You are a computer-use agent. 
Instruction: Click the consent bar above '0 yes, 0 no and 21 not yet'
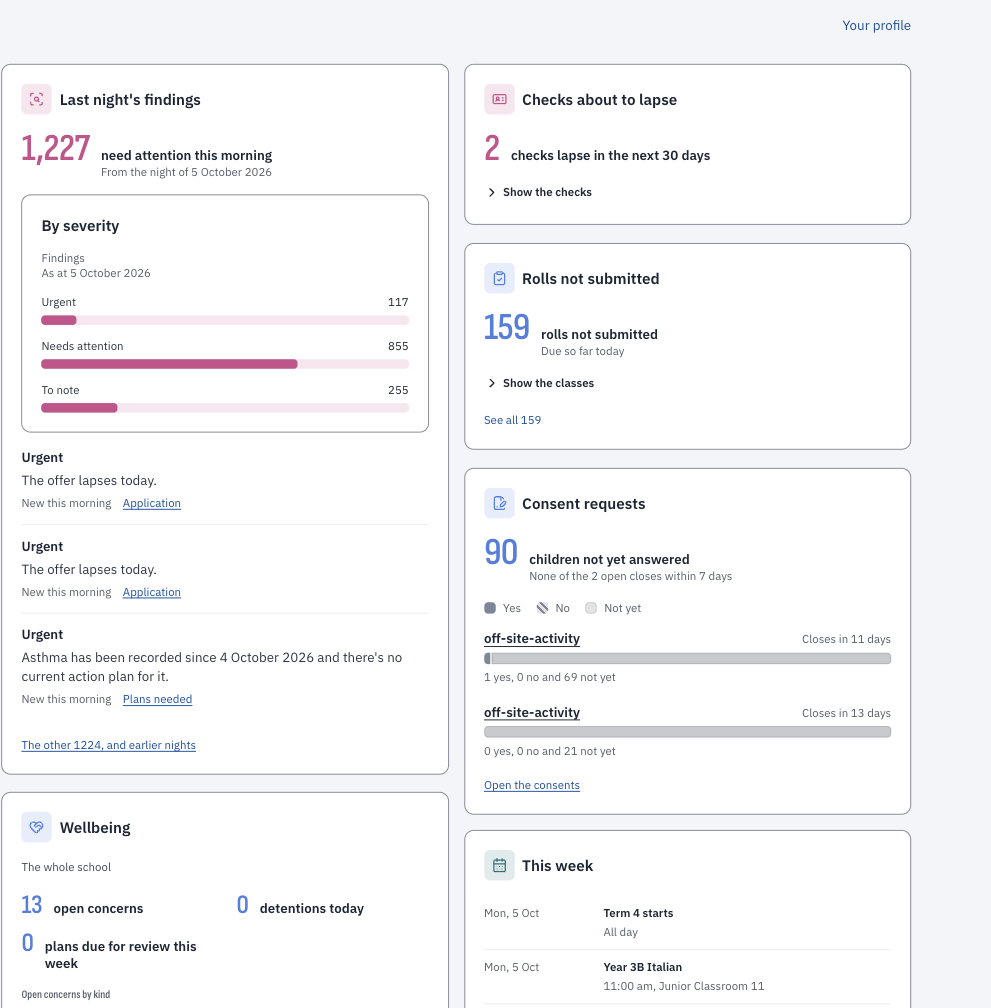[x=687, y=732]
